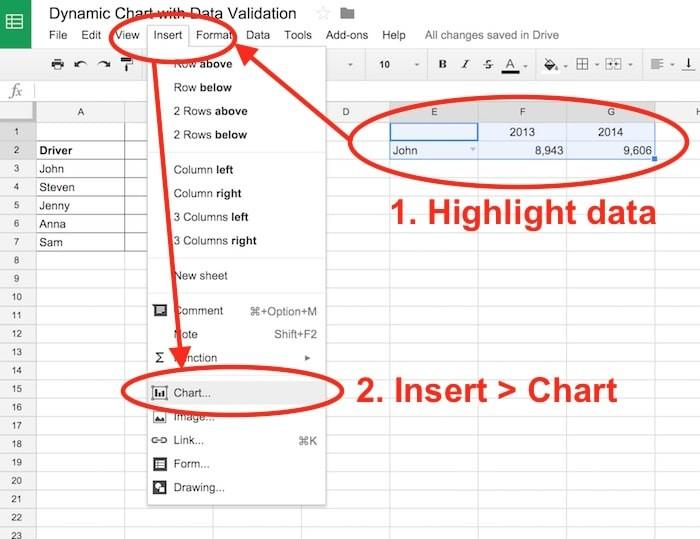Select Drawing... menu entry

[x=237, y=487]
